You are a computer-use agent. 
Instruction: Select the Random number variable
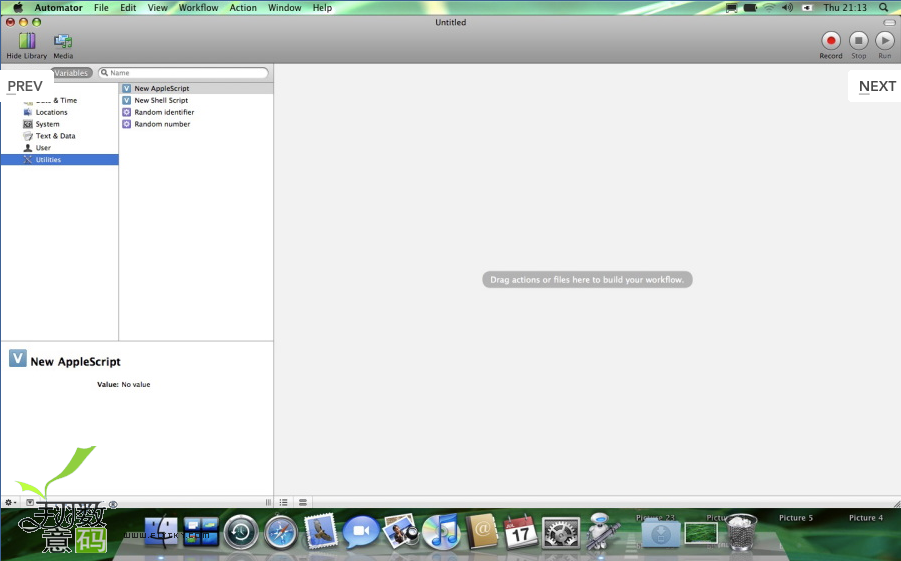pyautogui.click(x=197, y=124)
